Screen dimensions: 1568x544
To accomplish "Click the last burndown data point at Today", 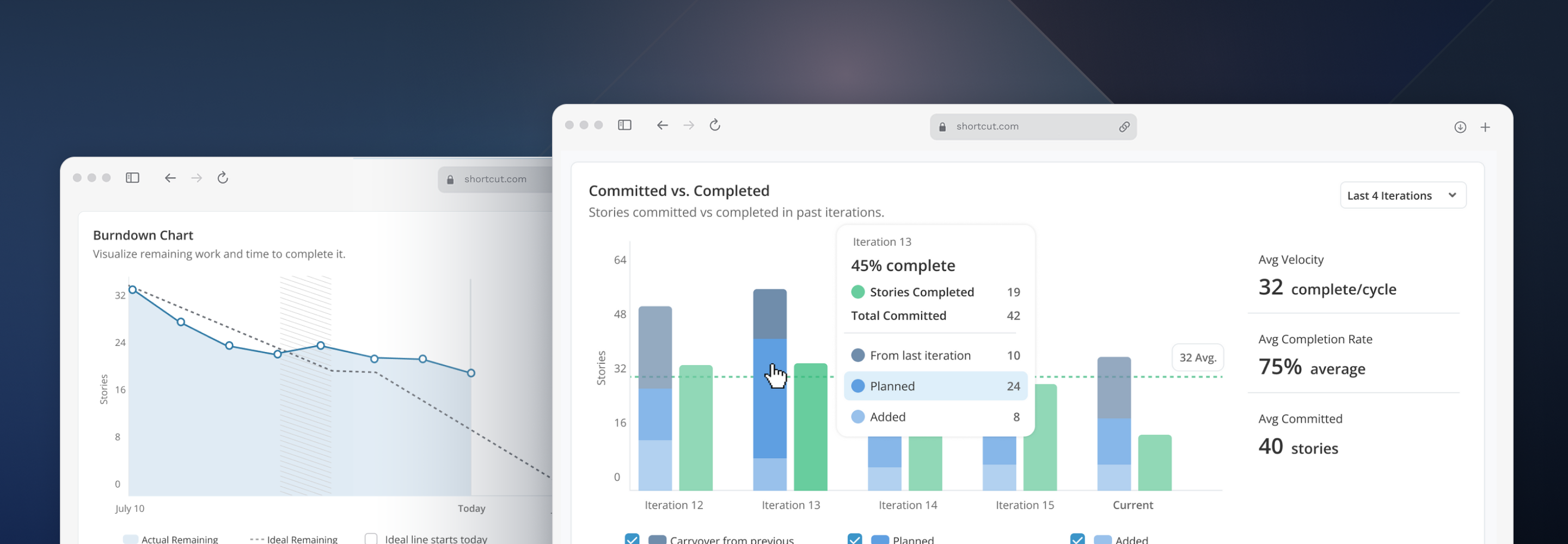I will pyautogui.click(x=471, y=373).
